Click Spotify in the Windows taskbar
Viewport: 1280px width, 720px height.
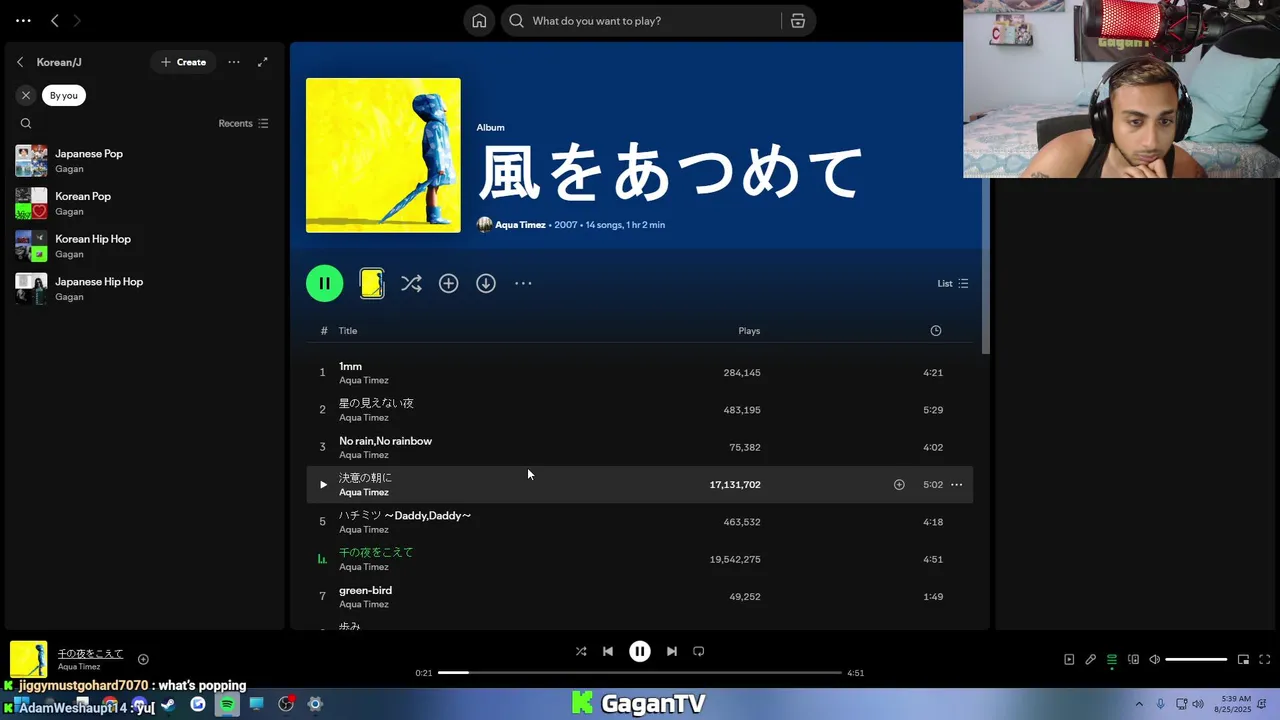click(x=227, y=704)
